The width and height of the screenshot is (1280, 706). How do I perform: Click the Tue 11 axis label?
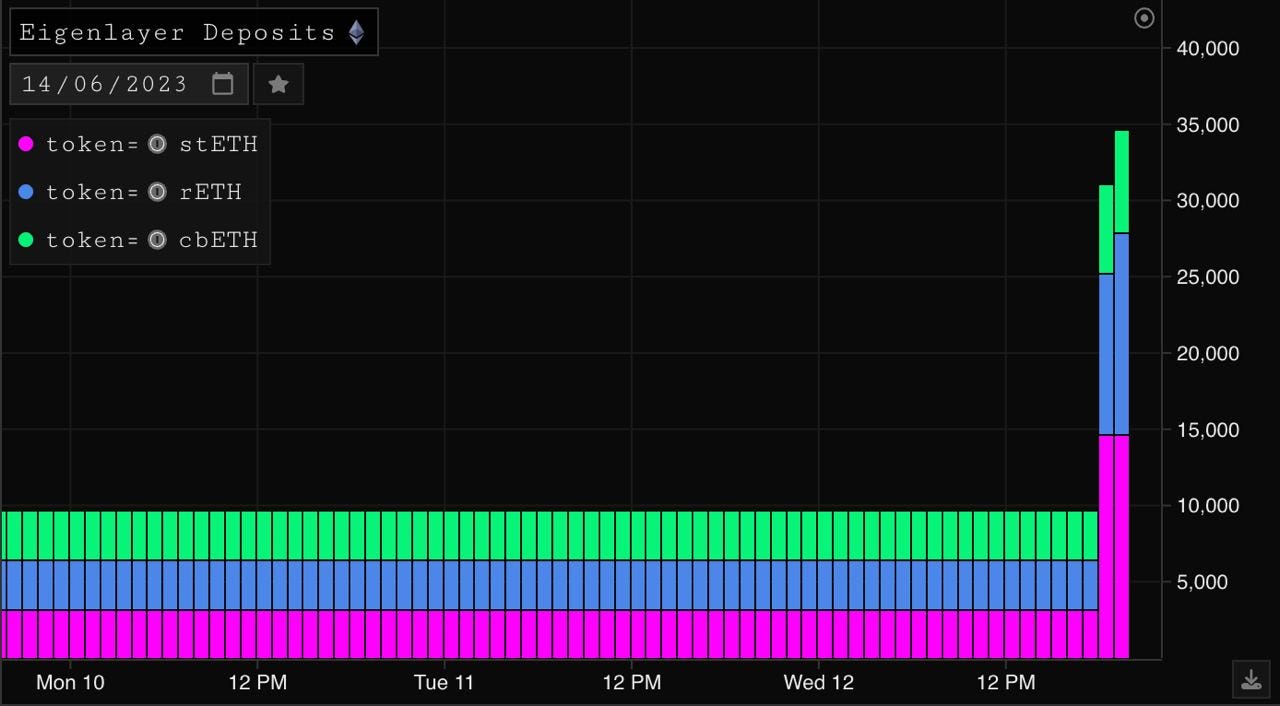pyautogui.click(x=444, y=683)
